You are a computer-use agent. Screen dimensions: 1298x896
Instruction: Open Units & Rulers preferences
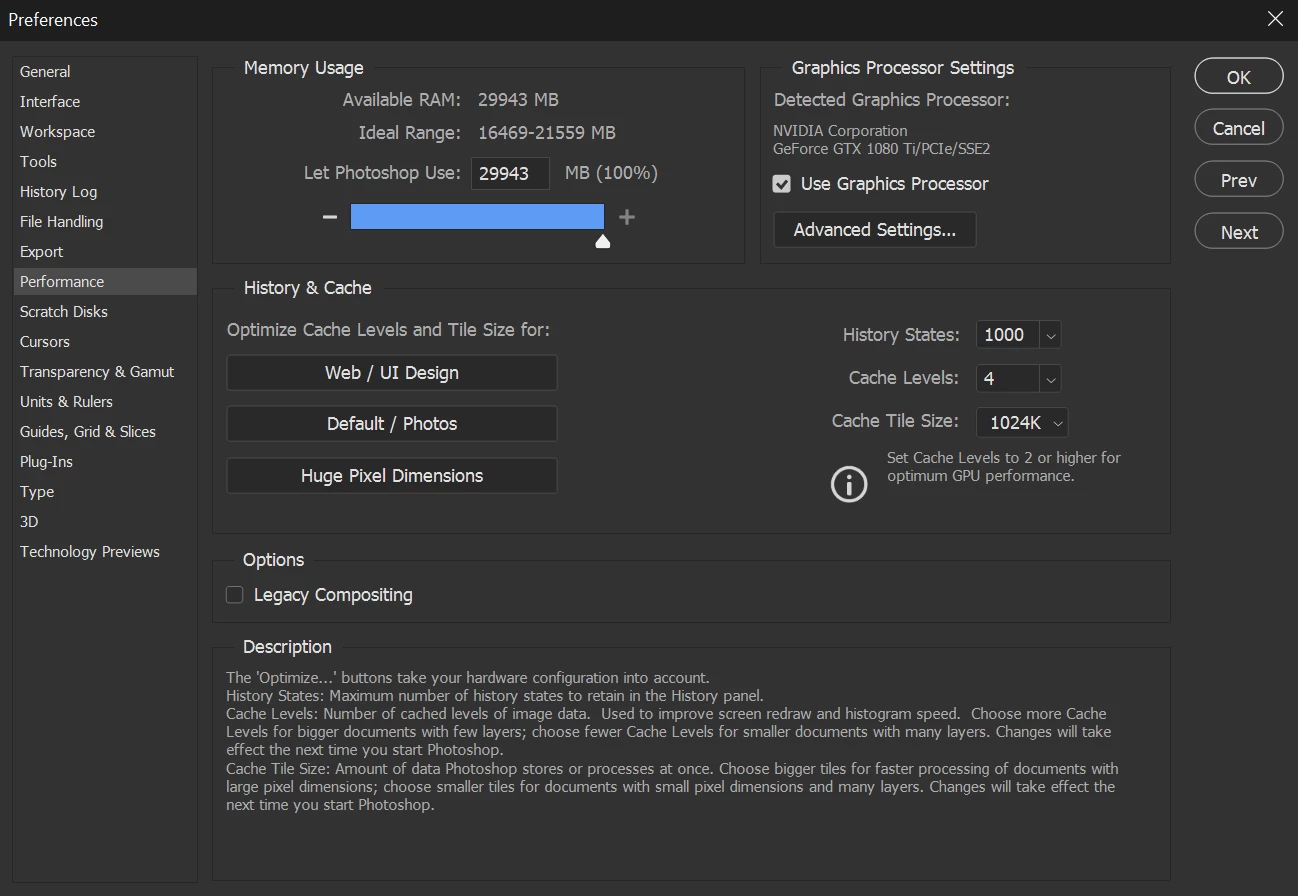[x=105, y=402]
